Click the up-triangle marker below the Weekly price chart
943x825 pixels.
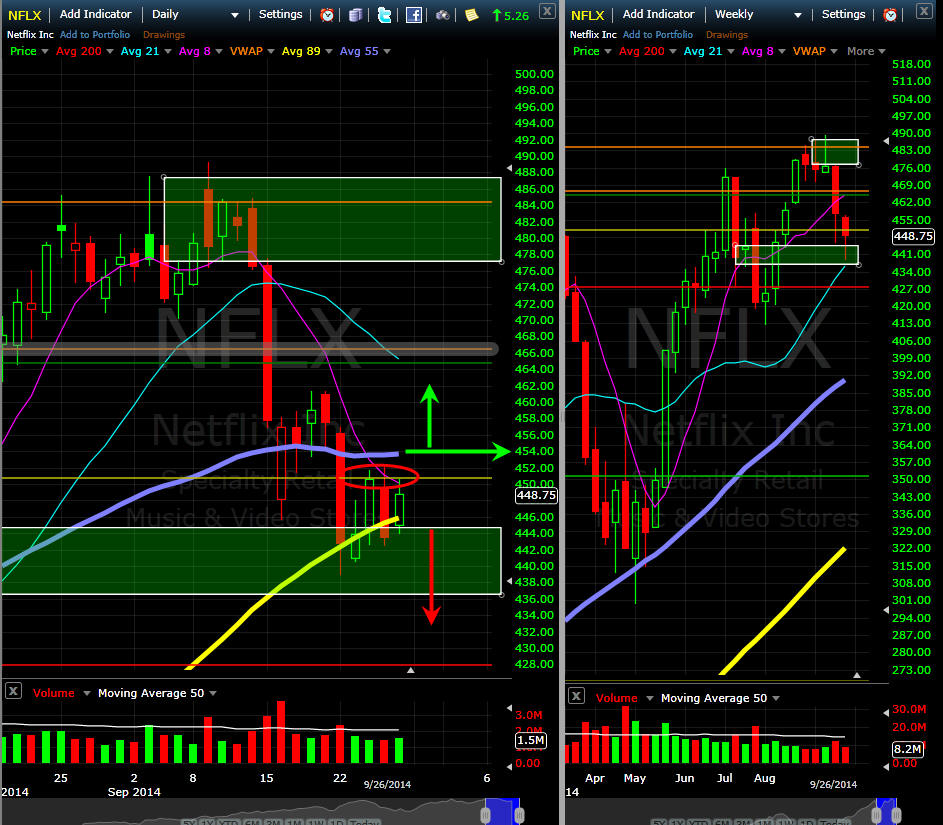click(x=857, y=675)
